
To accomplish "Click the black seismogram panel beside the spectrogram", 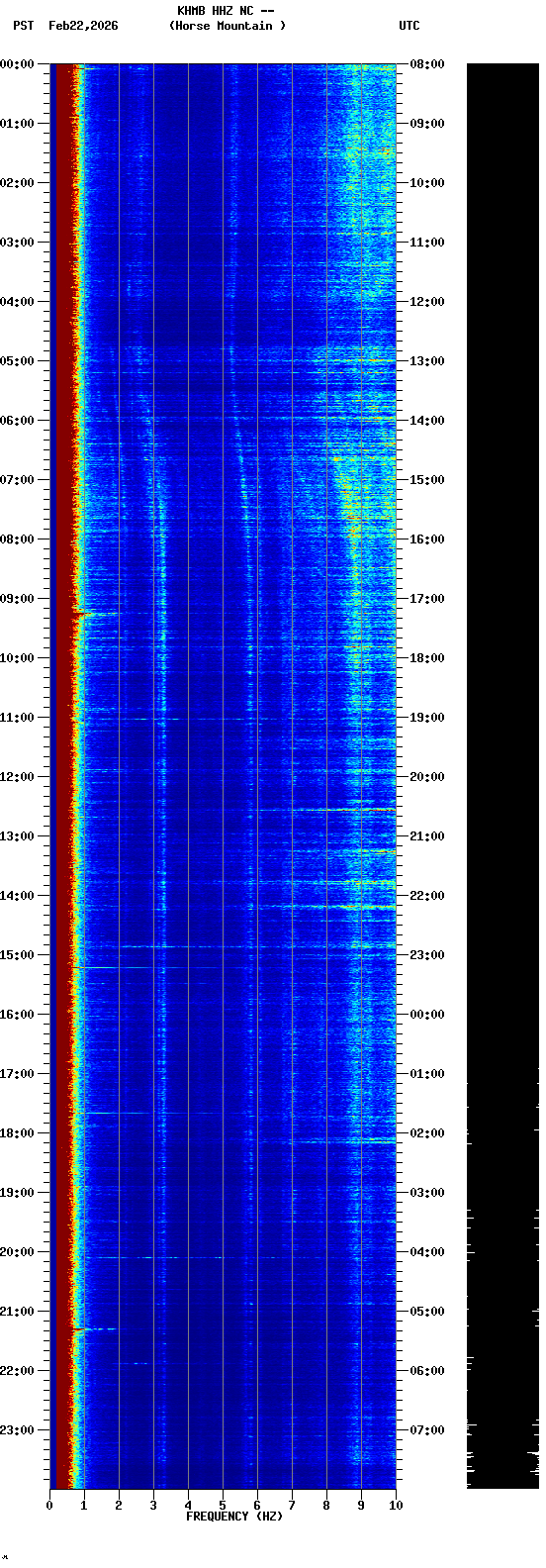I will (x=502, y=776).
